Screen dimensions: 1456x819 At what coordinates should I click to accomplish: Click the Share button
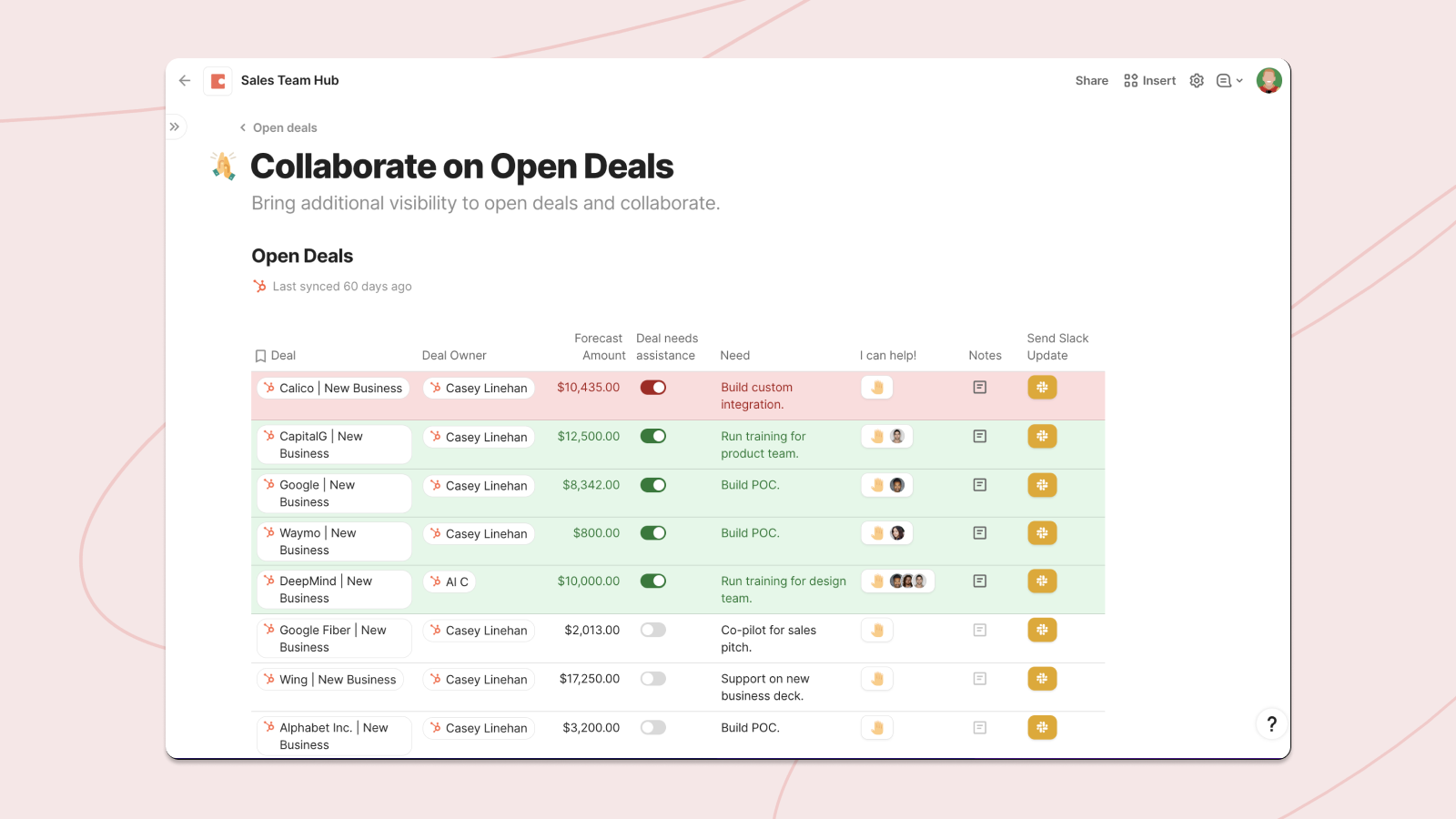click(x=1091, y=80)
